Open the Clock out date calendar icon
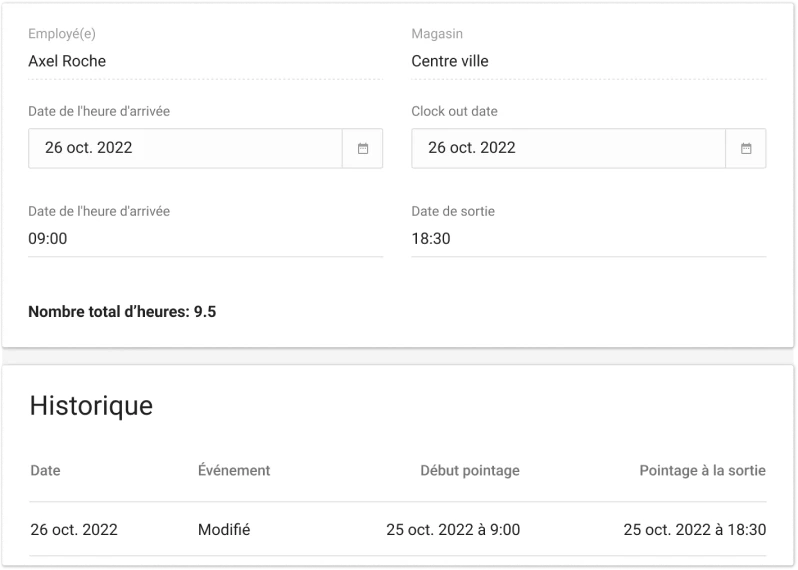 pyautogui.click(x=746, y=148)
